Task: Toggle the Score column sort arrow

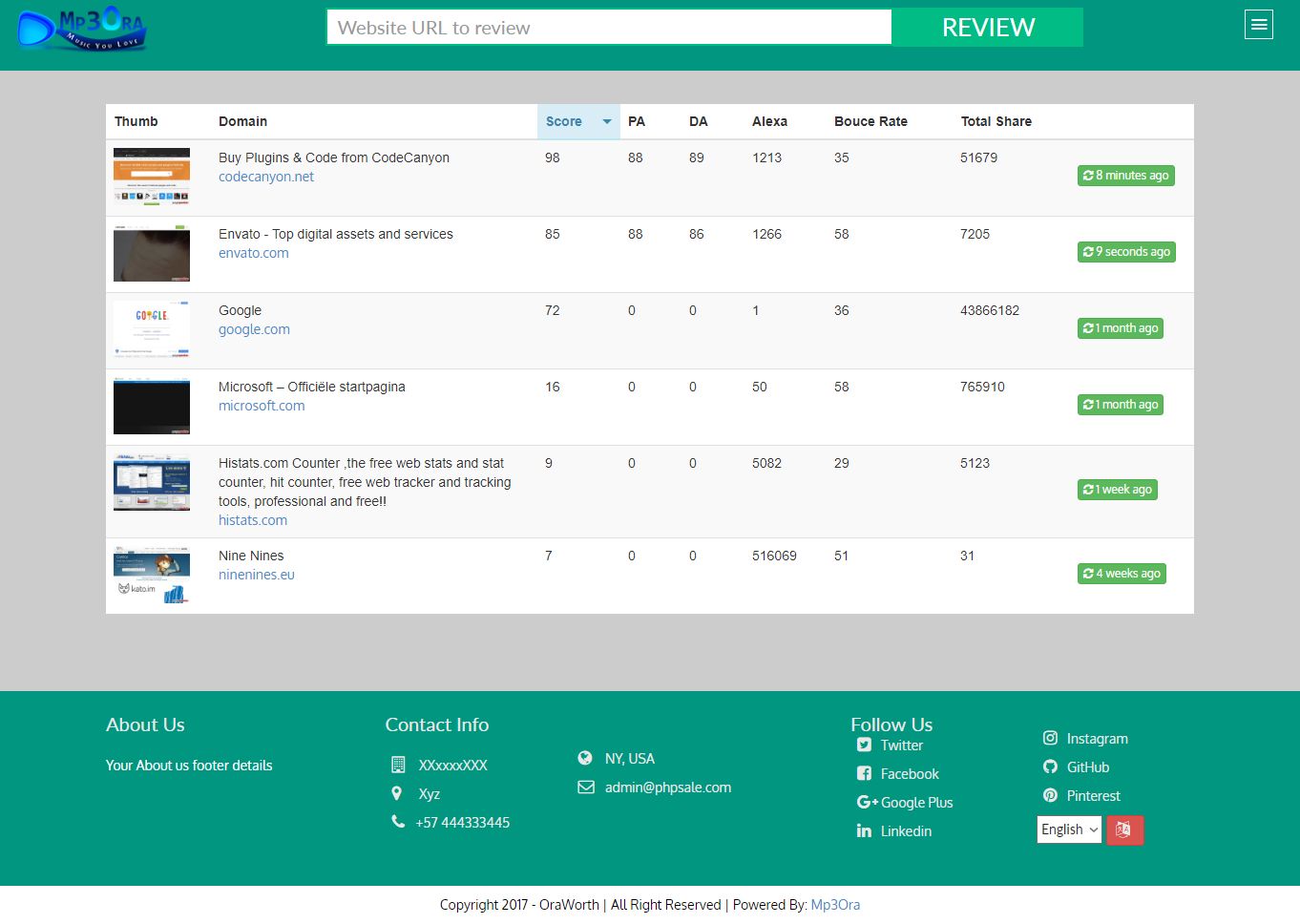Action: (x=607, y=121)
